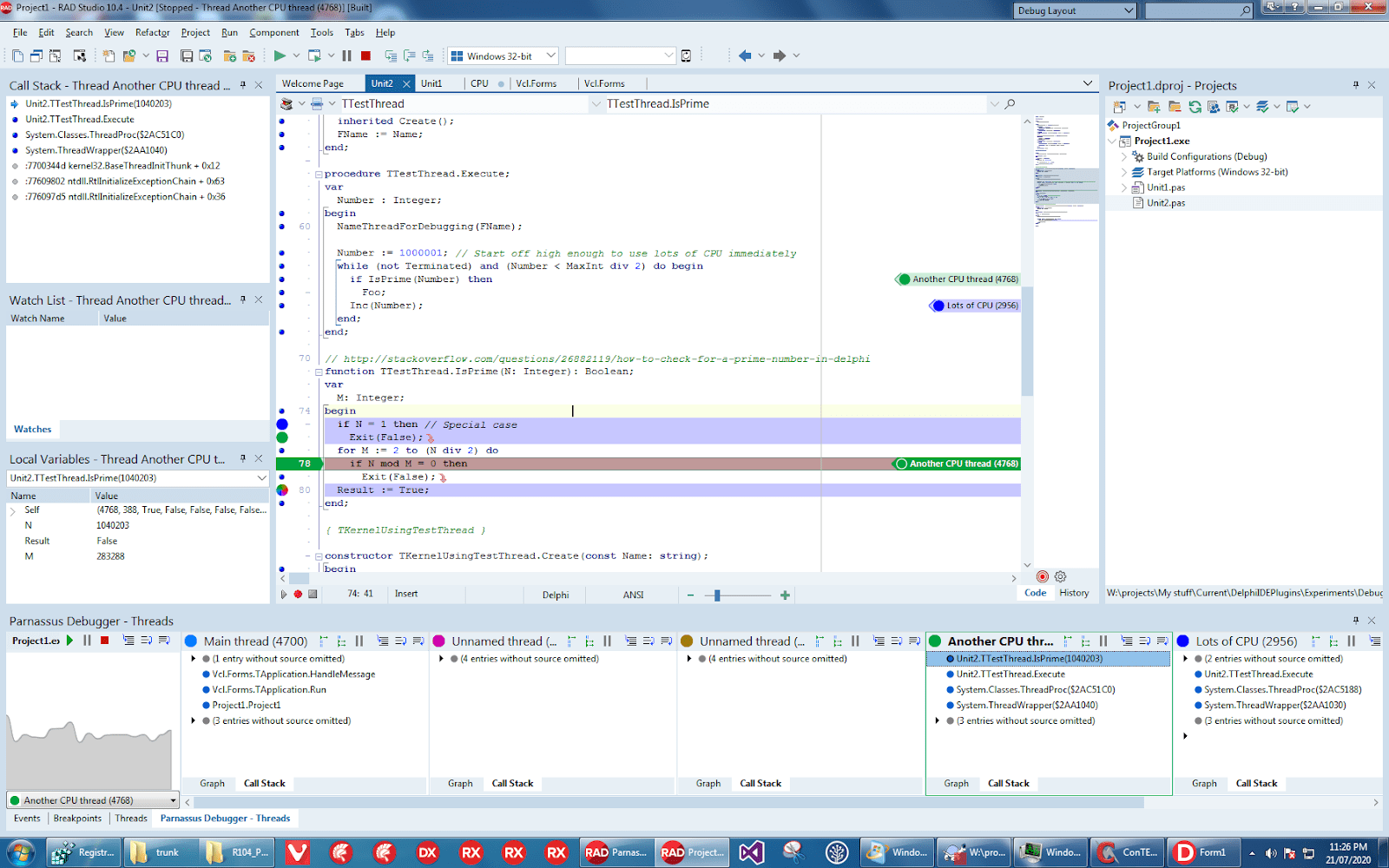Click the red Stop button in main toolbar
This screenshot has height=868, width=1389.
point(365,56)
